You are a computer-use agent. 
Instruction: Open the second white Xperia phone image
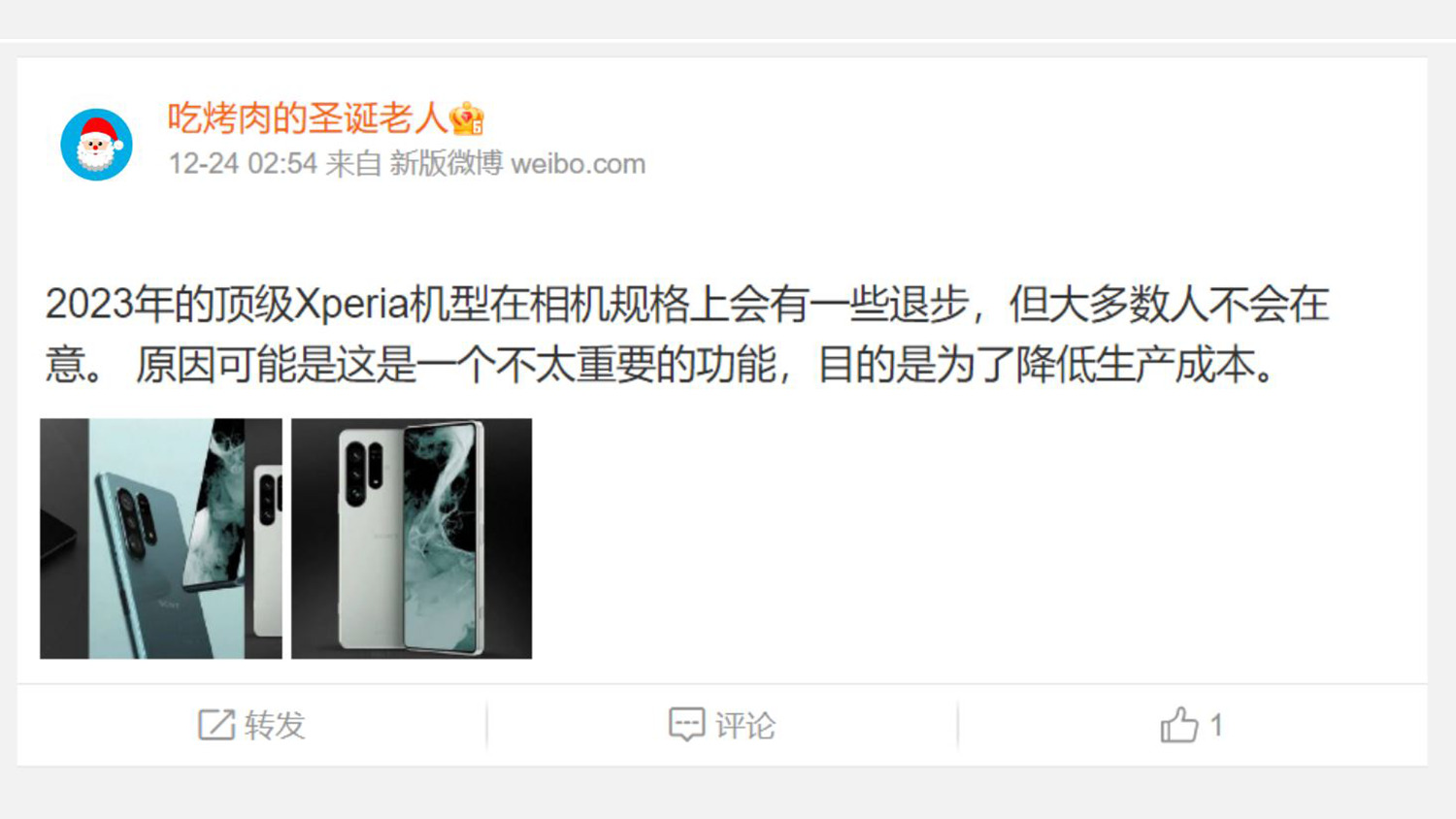pos(412,539)
